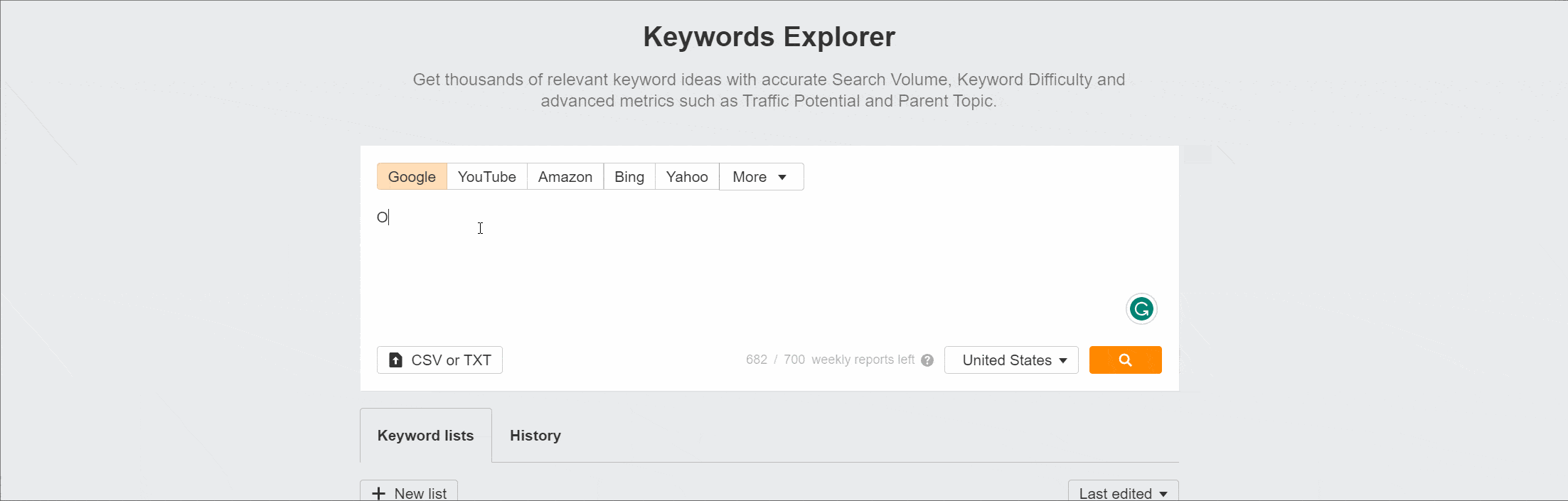Image resolution: width=1568 pixels, height=501 pixels.
Task: Open the Last edited sort dropdown
Action: click(1124, 492)
